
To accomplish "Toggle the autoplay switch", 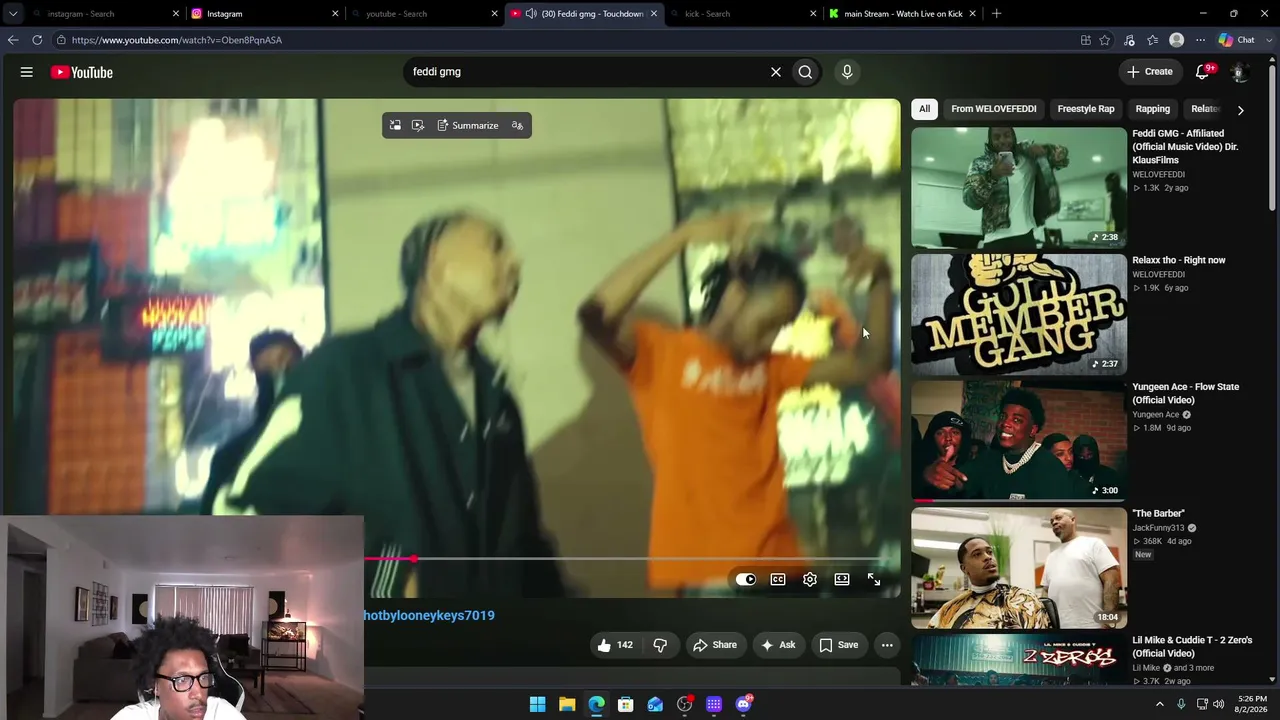I will [746, 579].
